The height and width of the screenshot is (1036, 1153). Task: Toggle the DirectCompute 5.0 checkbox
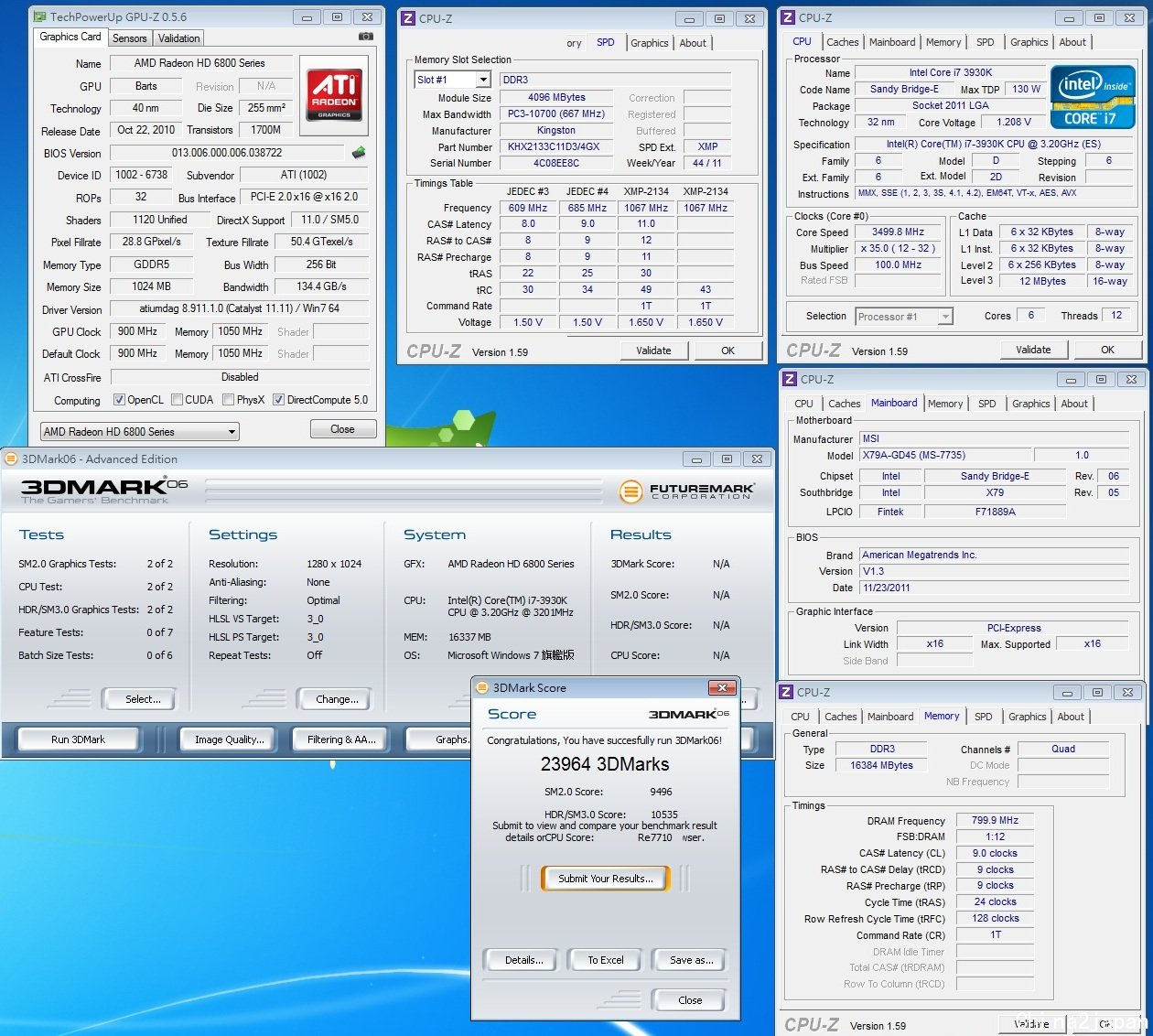tap(278, 400)
